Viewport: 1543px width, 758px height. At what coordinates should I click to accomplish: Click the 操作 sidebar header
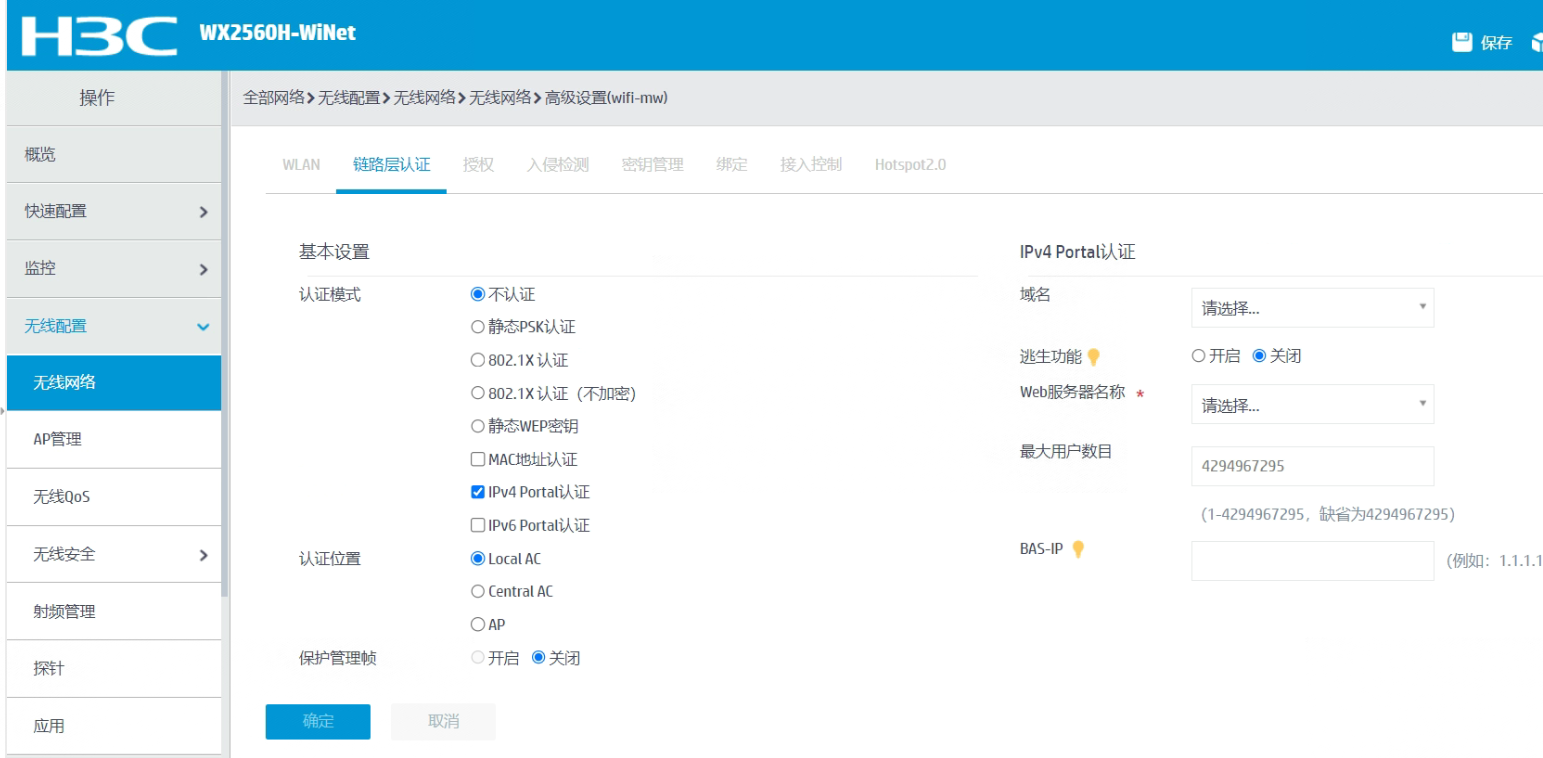point(97,98)
